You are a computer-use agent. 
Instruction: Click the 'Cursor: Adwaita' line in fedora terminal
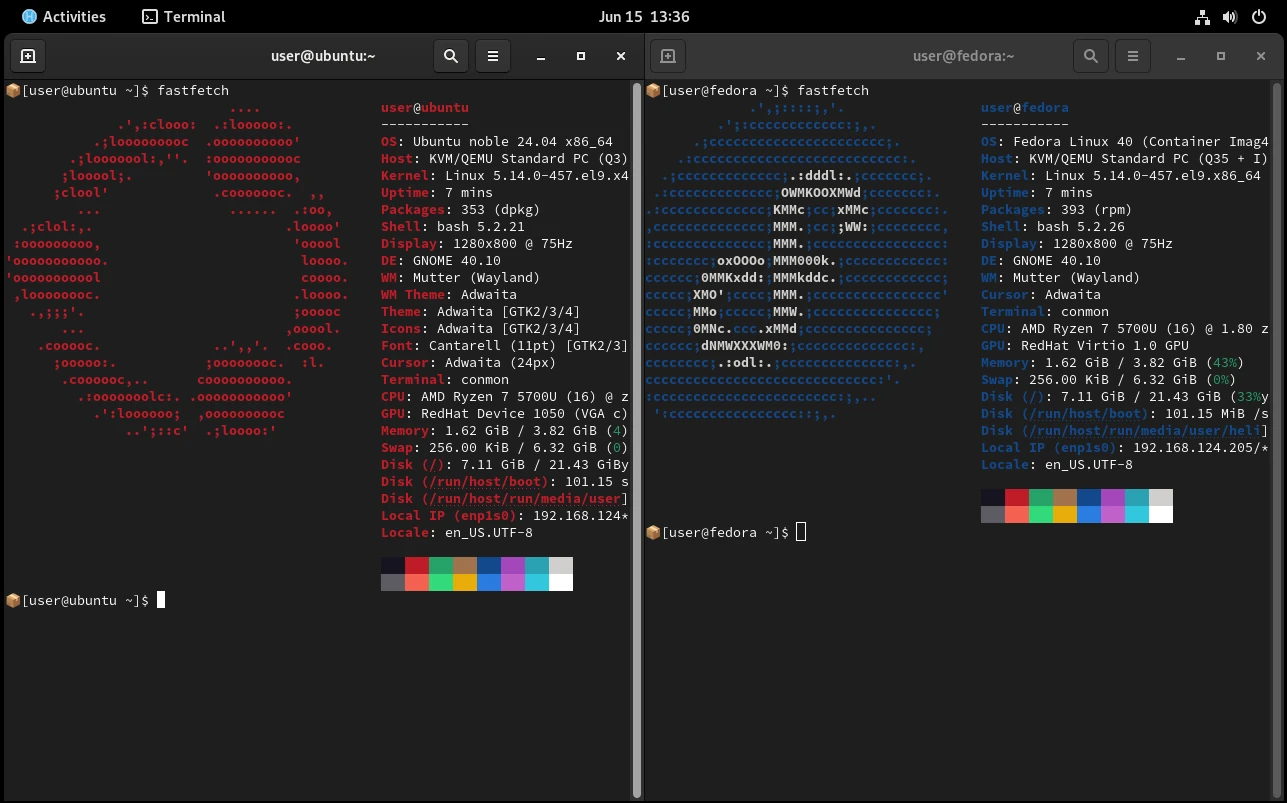point(1041,295)
